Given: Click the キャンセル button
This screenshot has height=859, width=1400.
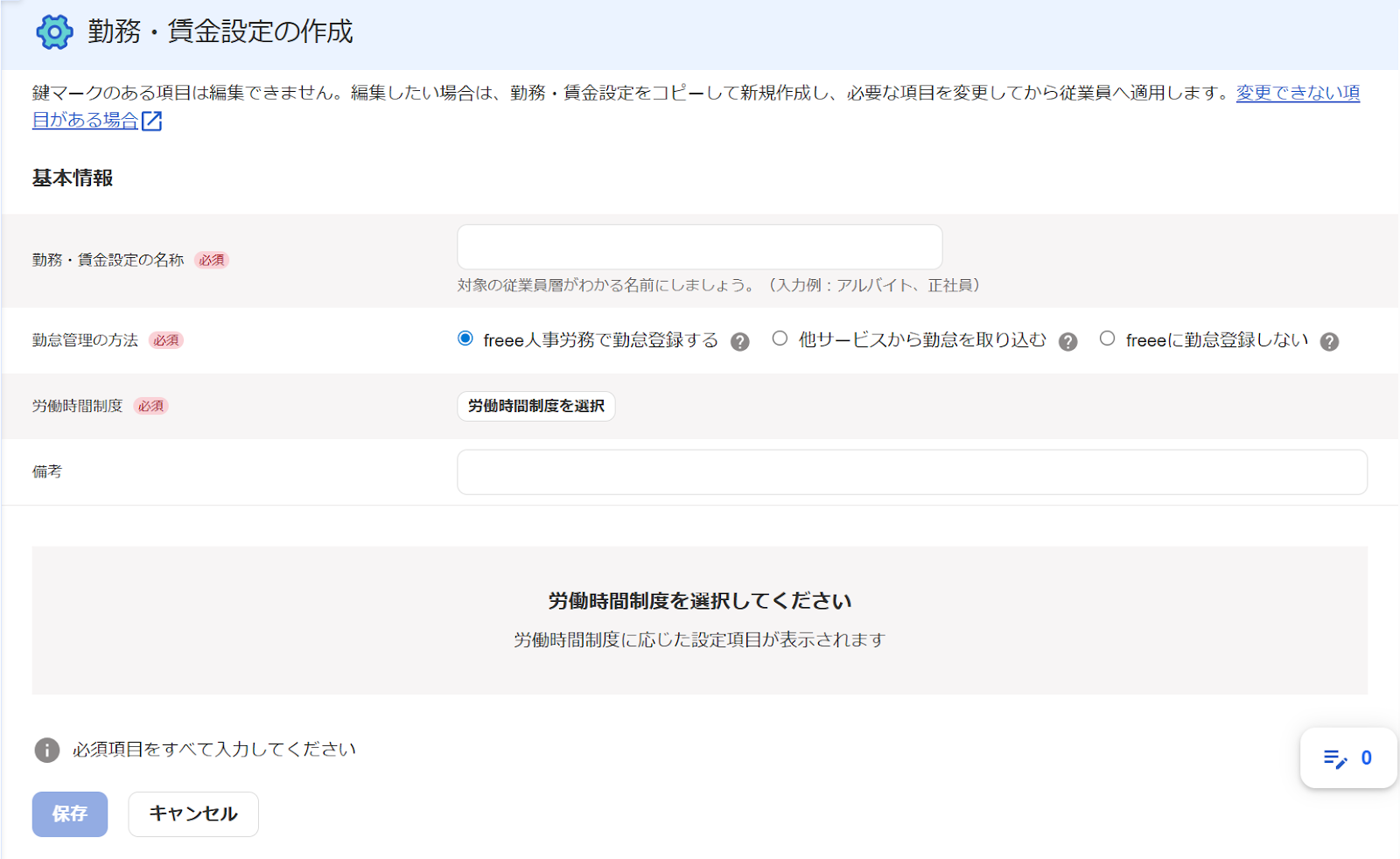Looking at the screenshot, I should pyautogui.click(x=193, y=814).
